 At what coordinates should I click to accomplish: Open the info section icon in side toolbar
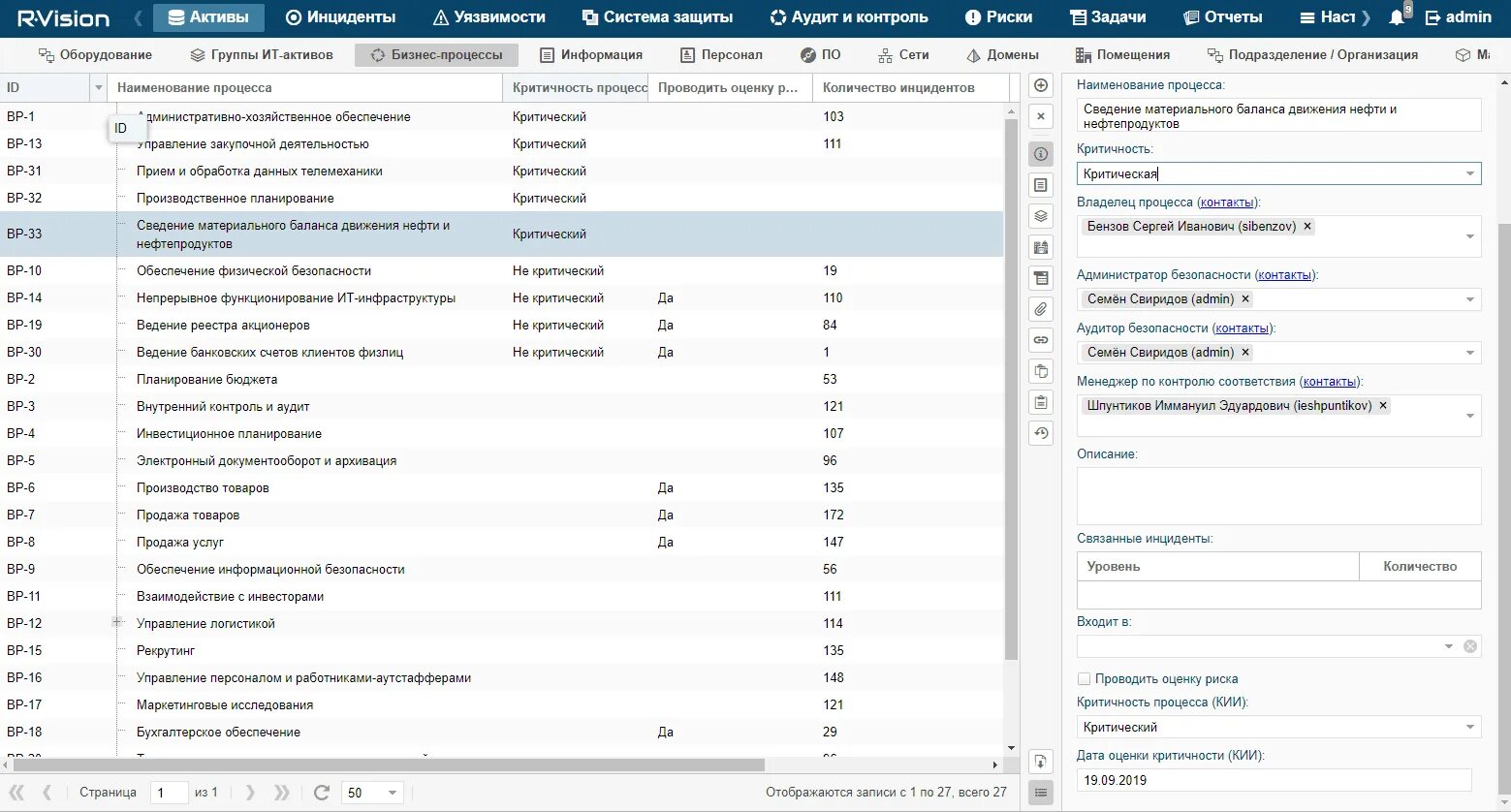tap(1040, 154)
